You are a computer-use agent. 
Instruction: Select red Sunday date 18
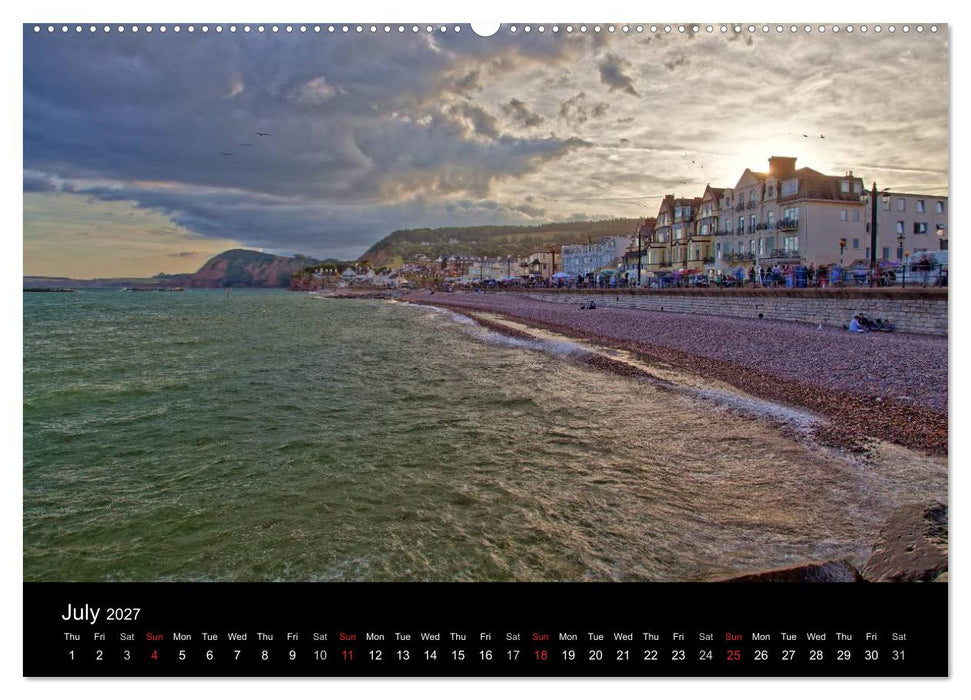pyautogui.click(x=541, y=655)
